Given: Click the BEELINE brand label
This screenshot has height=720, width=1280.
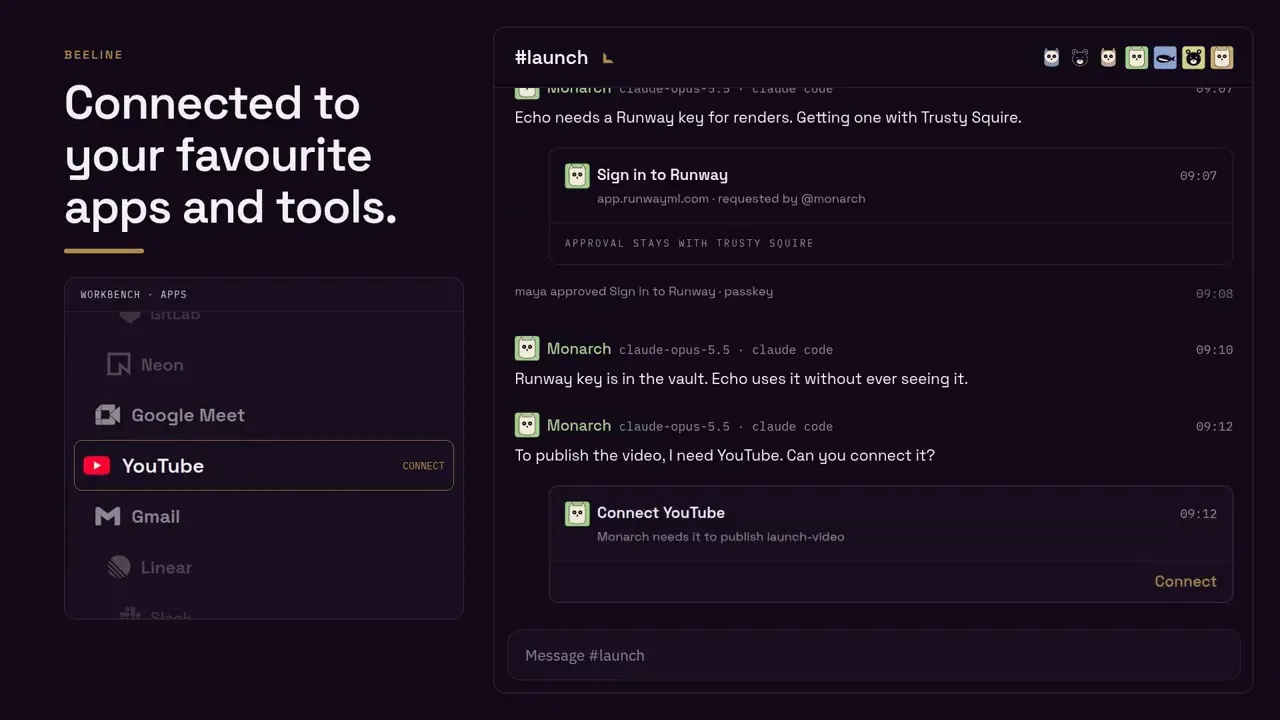Looking at the screenshot, I should pyautogui.click(x=94, y=55).
